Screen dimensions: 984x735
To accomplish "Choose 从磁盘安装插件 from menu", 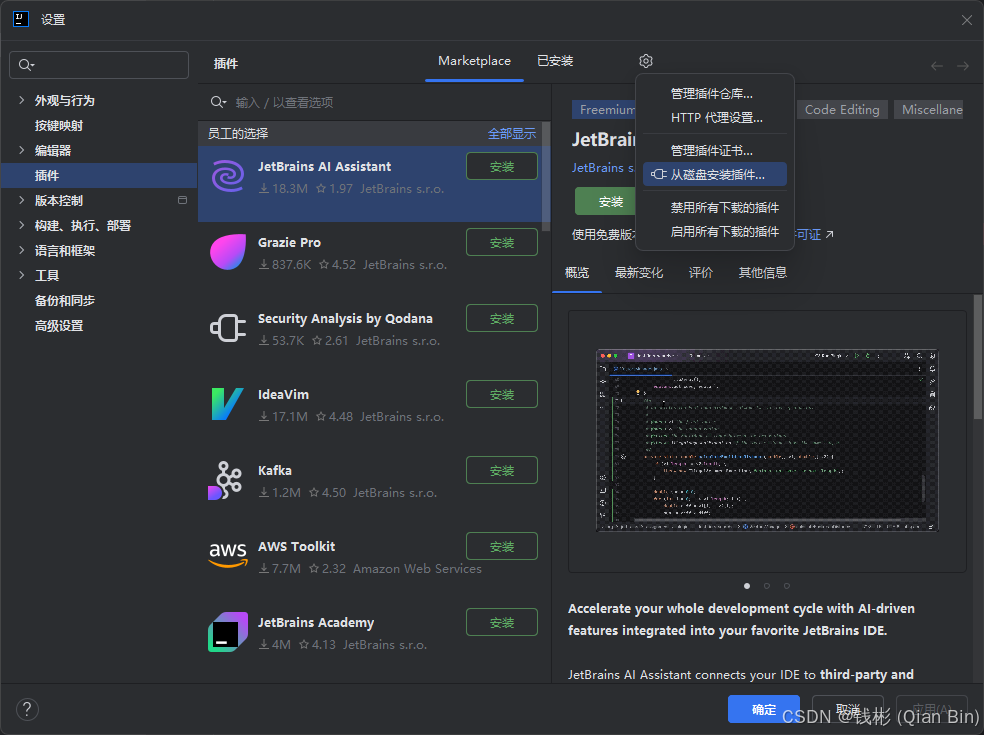I will tap(715, 174).
